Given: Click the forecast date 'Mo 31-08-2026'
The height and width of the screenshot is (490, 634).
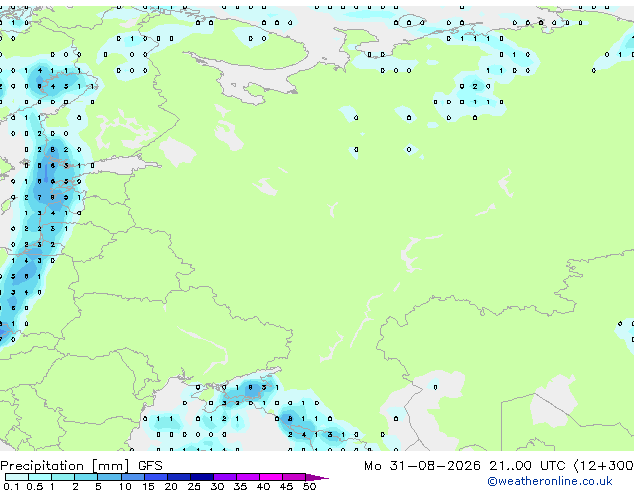Looking at the screenshot, I should [422, 466].
